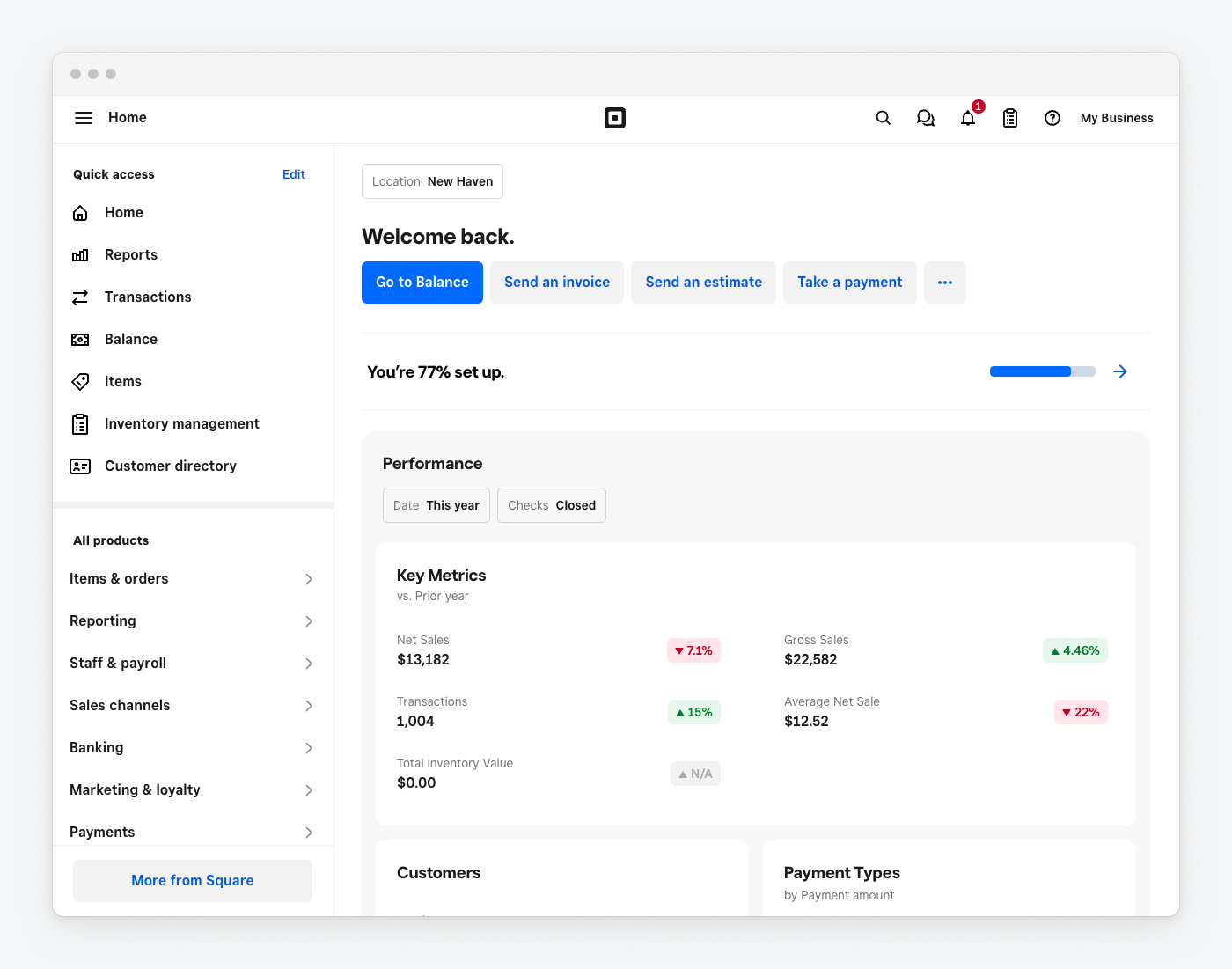This screenshot has height=969, width=1232.
Task: Open Inventory management from Quick access
Action: pyautogui.click(x=181, y=423)
